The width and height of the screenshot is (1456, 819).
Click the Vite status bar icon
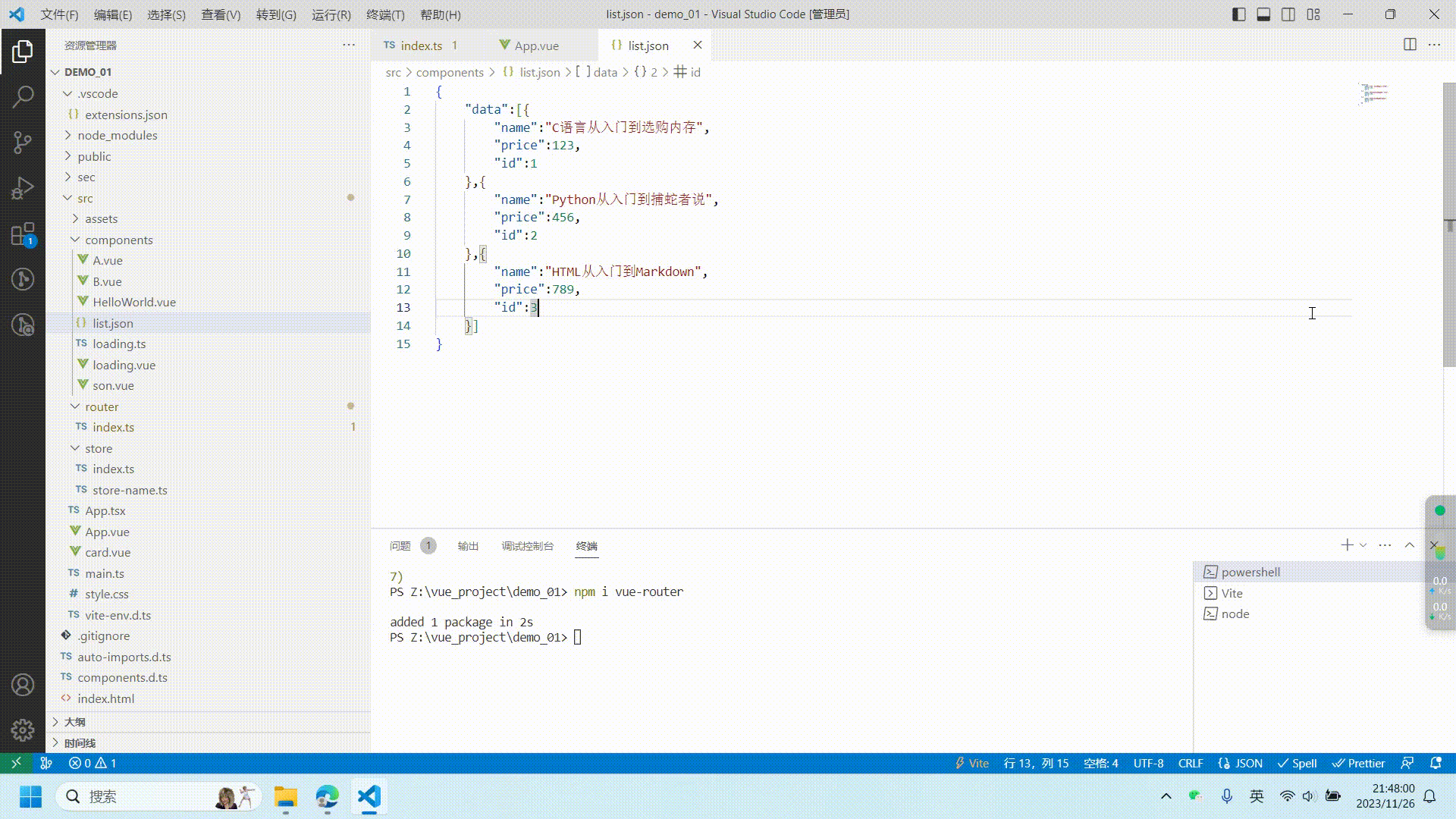point(971,763)
